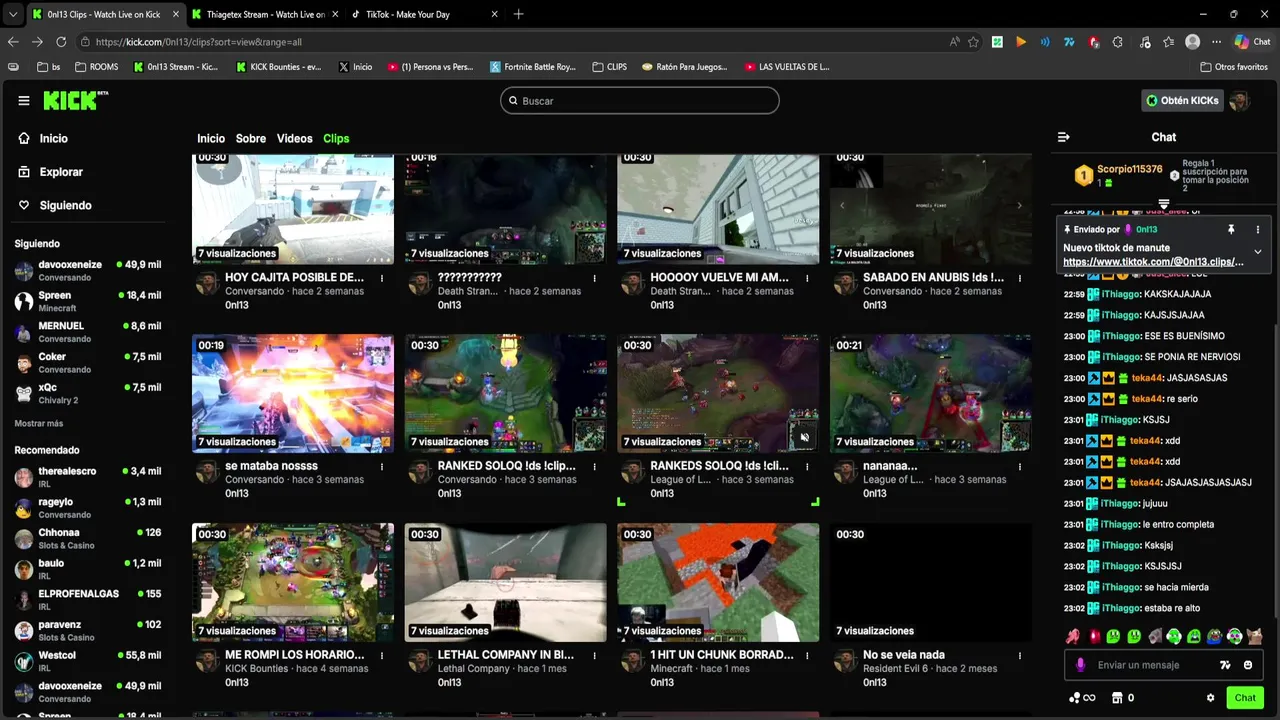This screenshot has height=720, width=1280.
Task: Expand followed channels with 'Mostrar más'
Action: pyautogui.click(x=39, y=423)
